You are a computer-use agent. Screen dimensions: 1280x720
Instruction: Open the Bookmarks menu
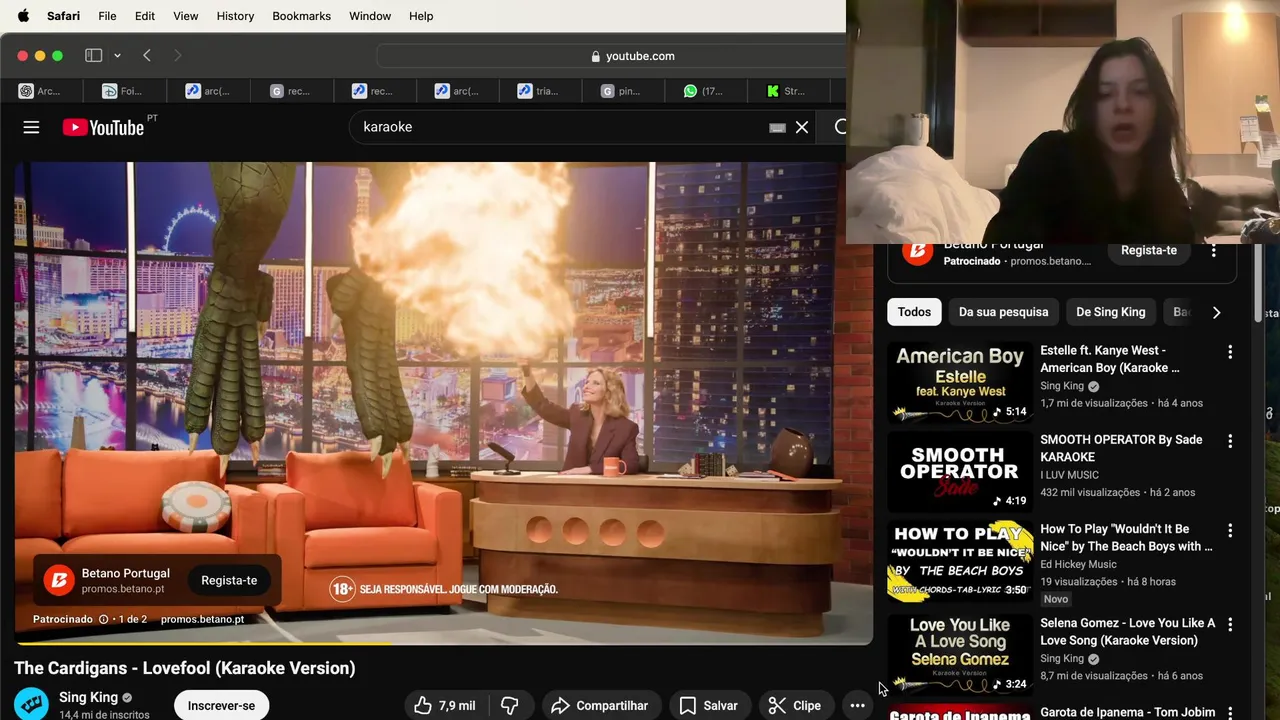(x=301, y=16)
